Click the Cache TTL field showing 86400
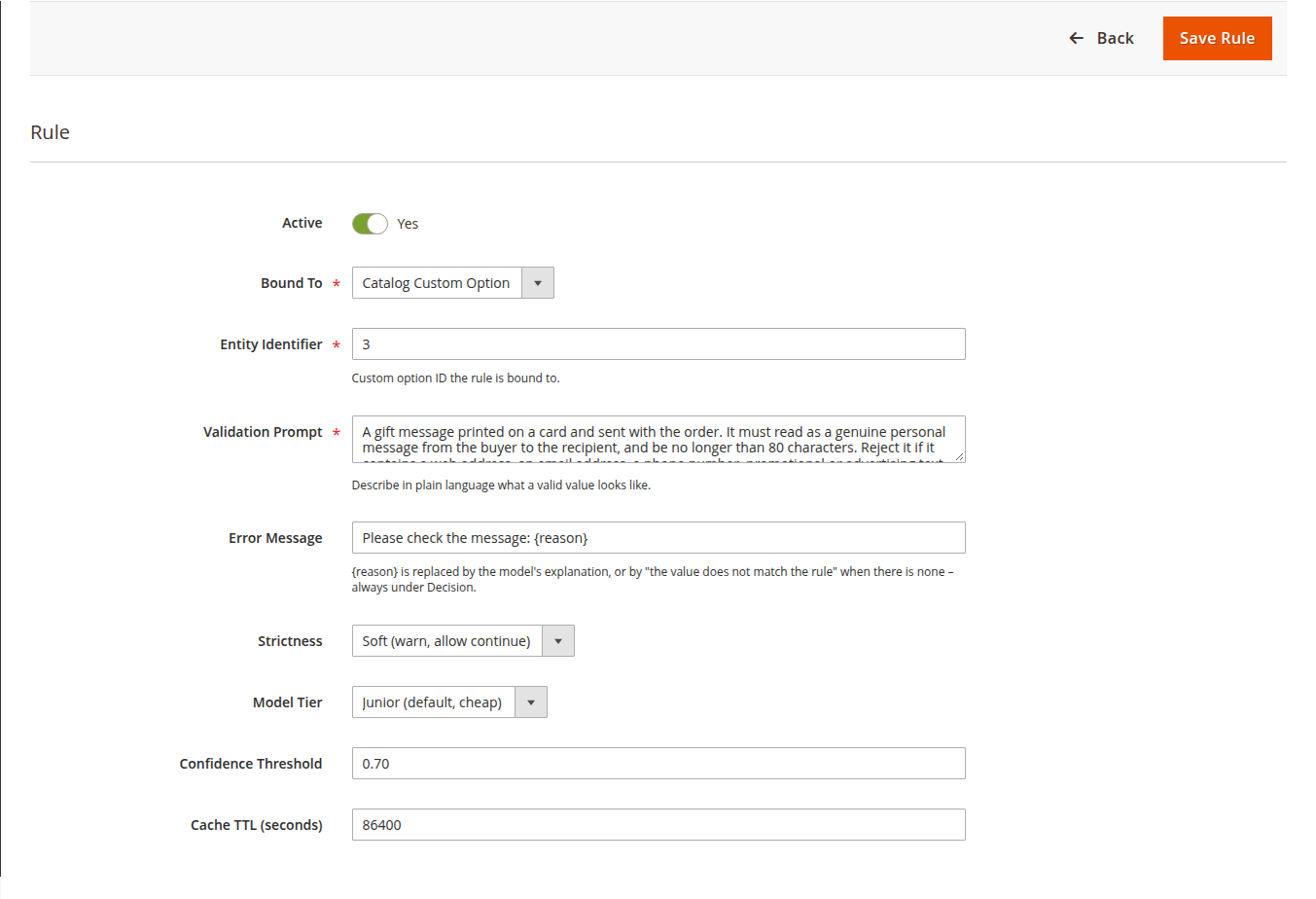Image resolution: width=1316 pixels, height=899 pixels. click(x=658, y=825)
